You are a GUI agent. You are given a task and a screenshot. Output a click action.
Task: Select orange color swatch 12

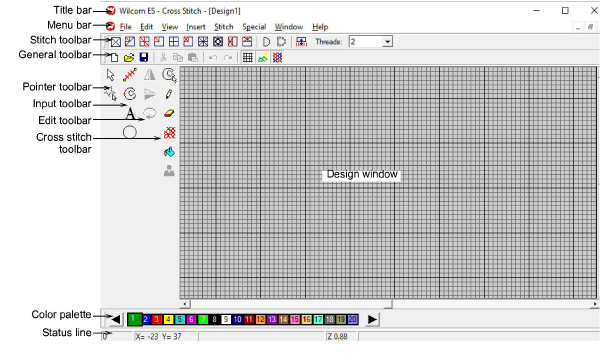[x=260, y=319]
